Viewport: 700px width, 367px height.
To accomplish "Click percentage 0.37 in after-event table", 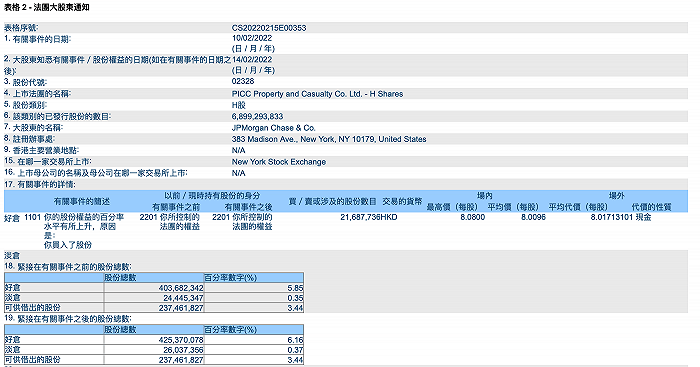I will tap(296, 350).
